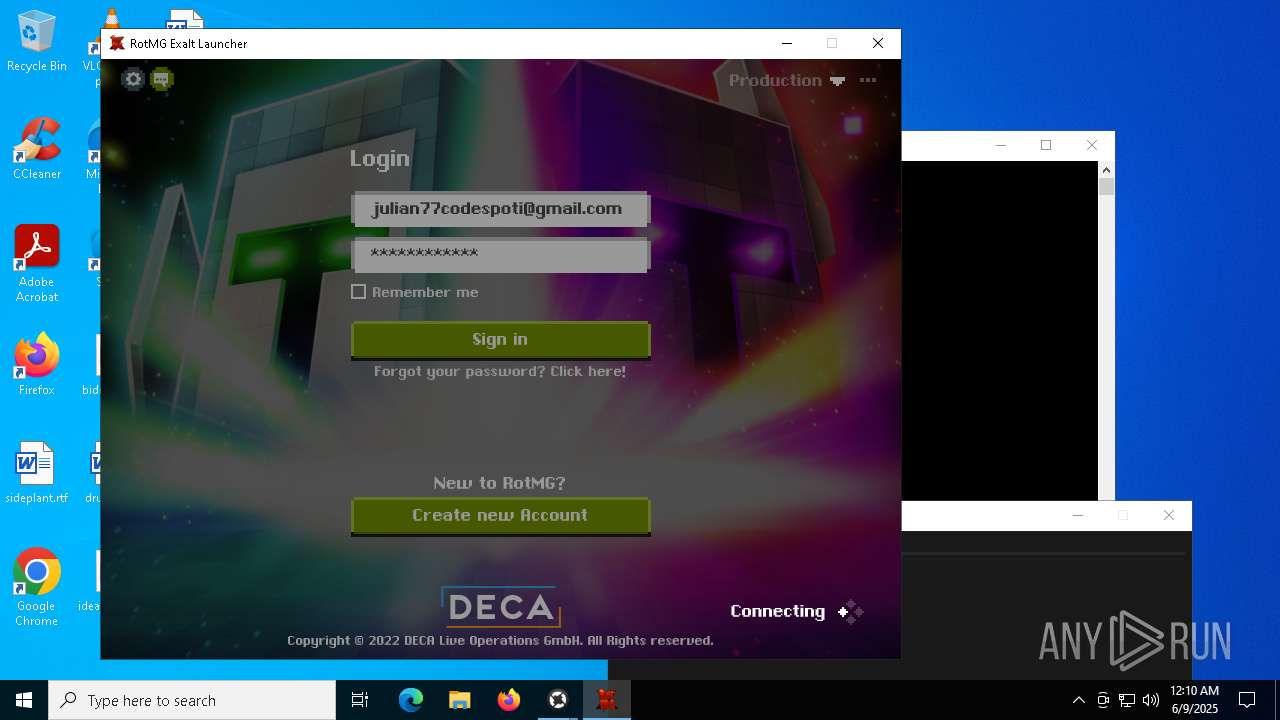Viewport: 1280px width, 720px height.
Task: Open the black circular app in taskbar
Action: [558, 700]
